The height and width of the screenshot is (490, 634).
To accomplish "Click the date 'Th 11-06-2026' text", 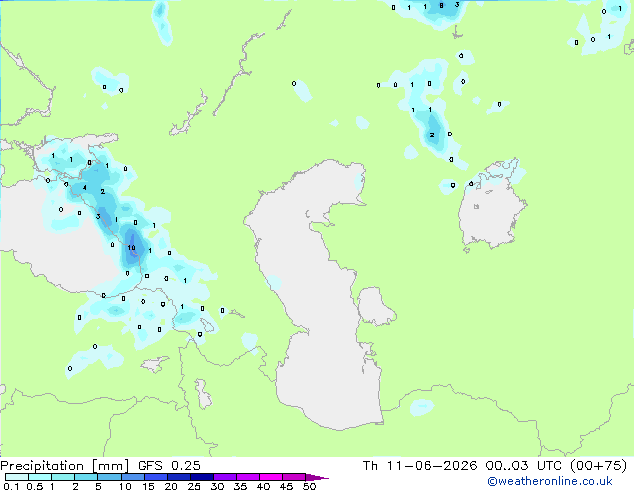I will (x=420, y=466).
